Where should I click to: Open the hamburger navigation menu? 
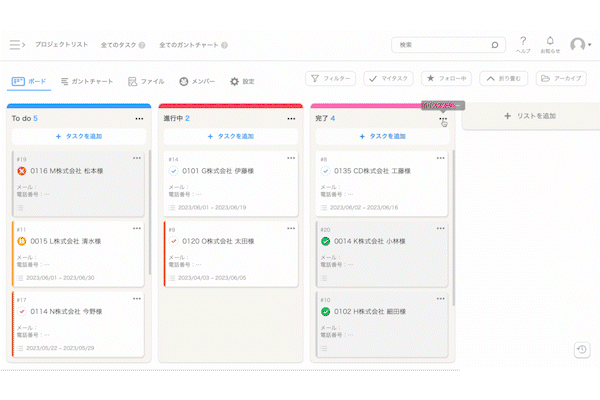point(16,45)
